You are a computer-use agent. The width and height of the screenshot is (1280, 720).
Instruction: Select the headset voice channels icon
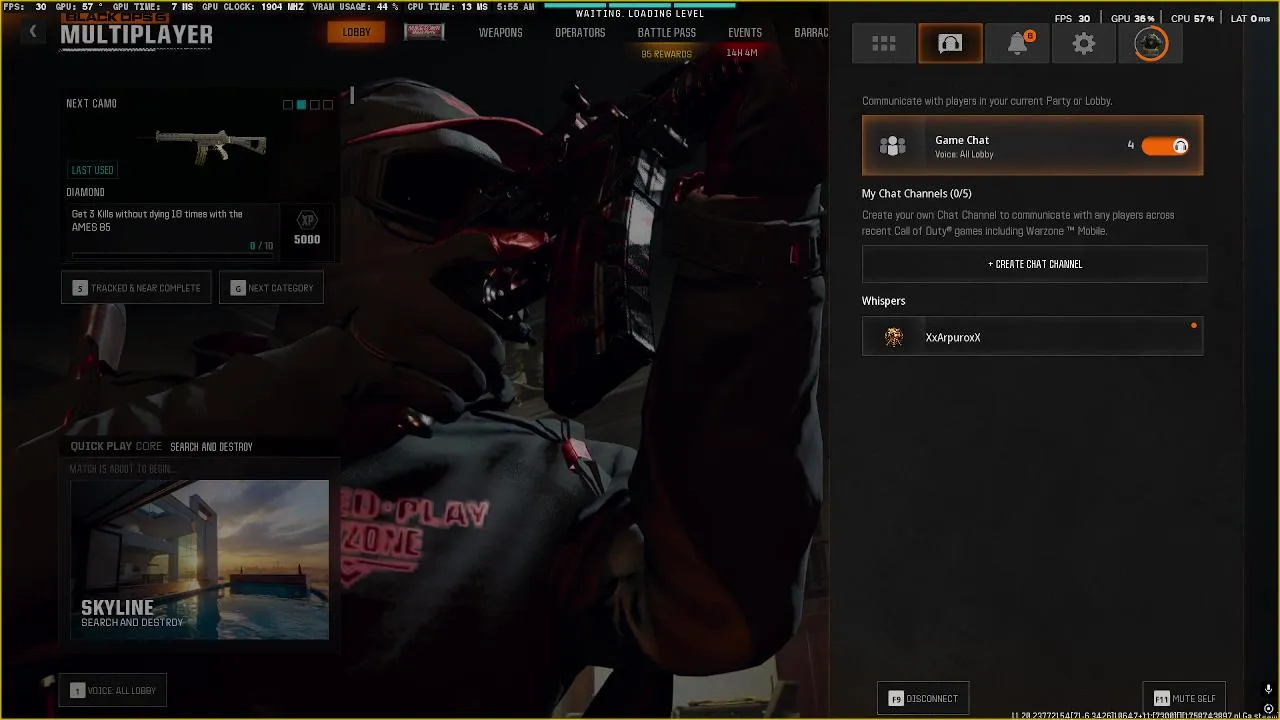coord(950,43)
